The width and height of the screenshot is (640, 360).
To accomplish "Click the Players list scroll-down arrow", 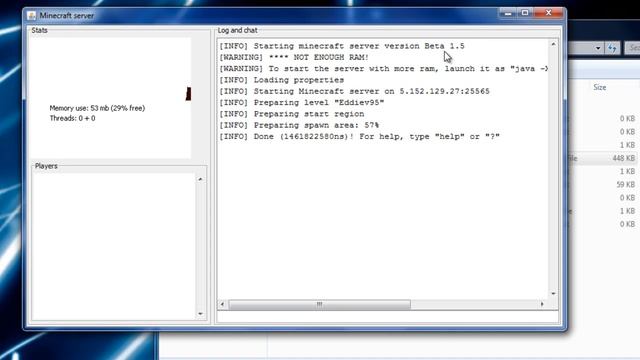I will tap(200, 313).
